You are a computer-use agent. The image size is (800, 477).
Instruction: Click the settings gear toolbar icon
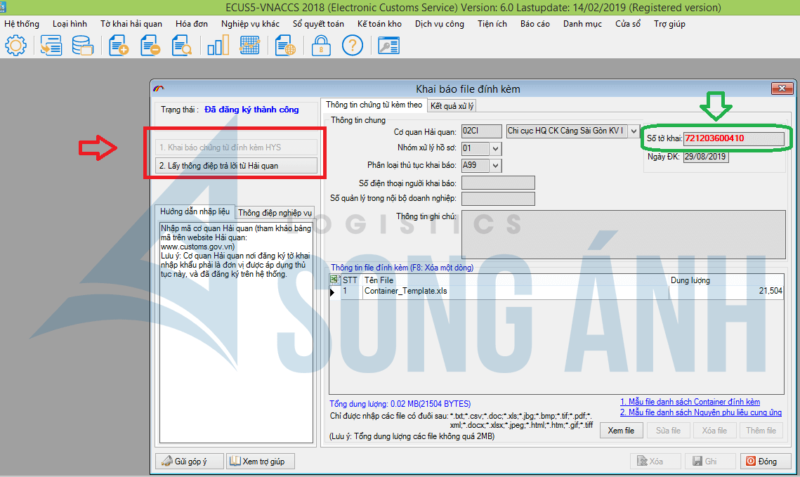tap(16, 45)
